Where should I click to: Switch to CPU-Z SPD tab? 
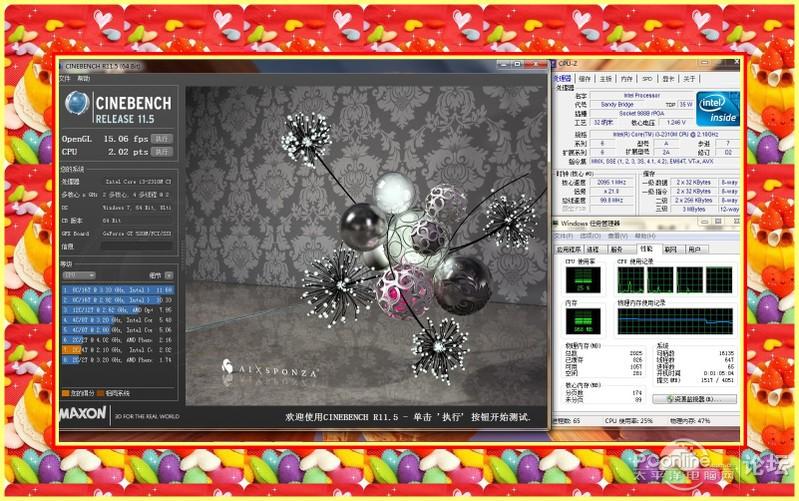pyautogui.click(x=647, y=78)
